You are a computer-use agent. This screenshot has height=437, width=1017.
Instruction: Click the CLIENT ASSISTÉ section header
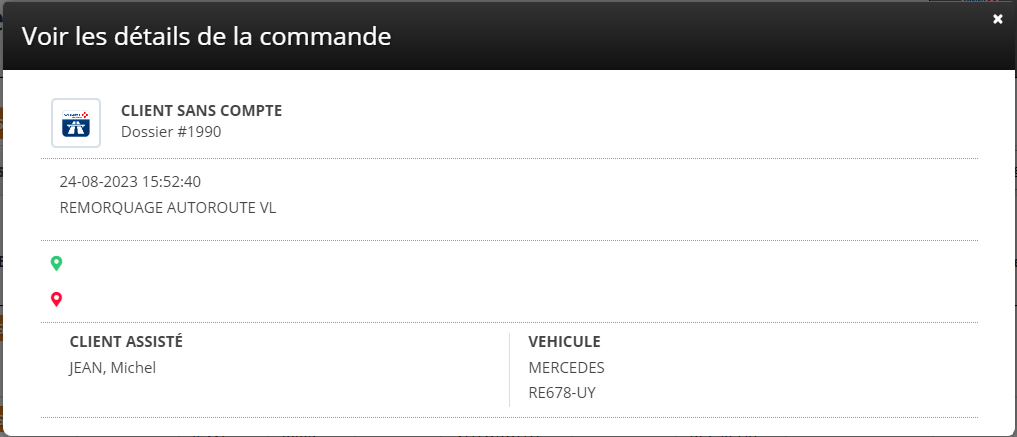pyautogui.click(x=126, y=342)
